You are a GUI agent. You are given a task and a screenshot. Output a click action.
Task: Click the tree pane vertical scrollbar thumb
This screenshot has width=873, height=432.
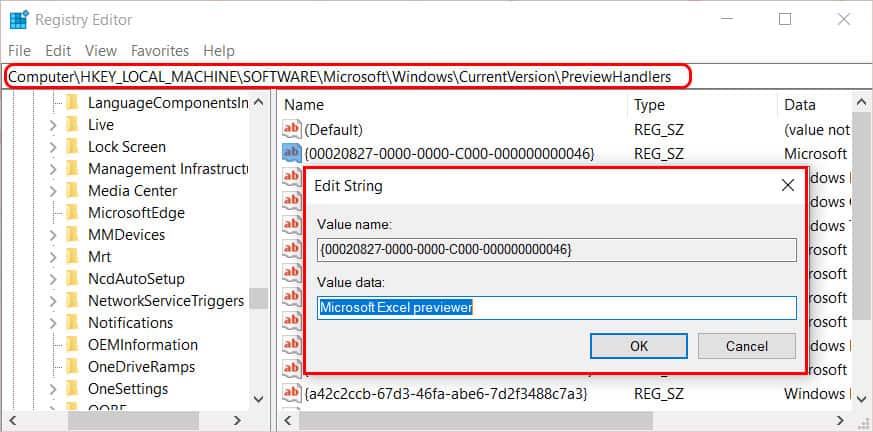pos(258,299)
